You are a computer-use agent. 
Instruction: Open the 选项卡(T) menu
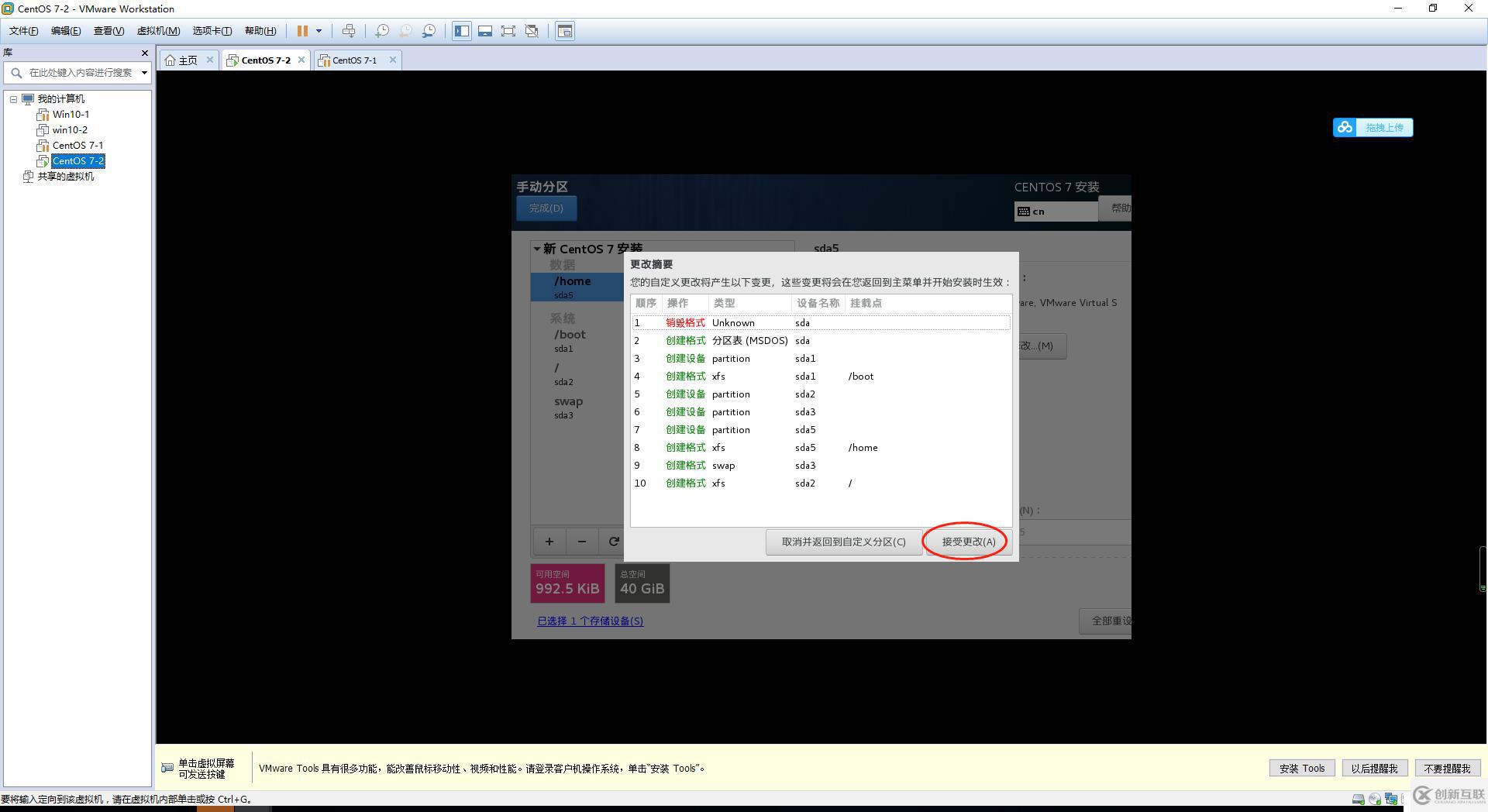[212, 31]
